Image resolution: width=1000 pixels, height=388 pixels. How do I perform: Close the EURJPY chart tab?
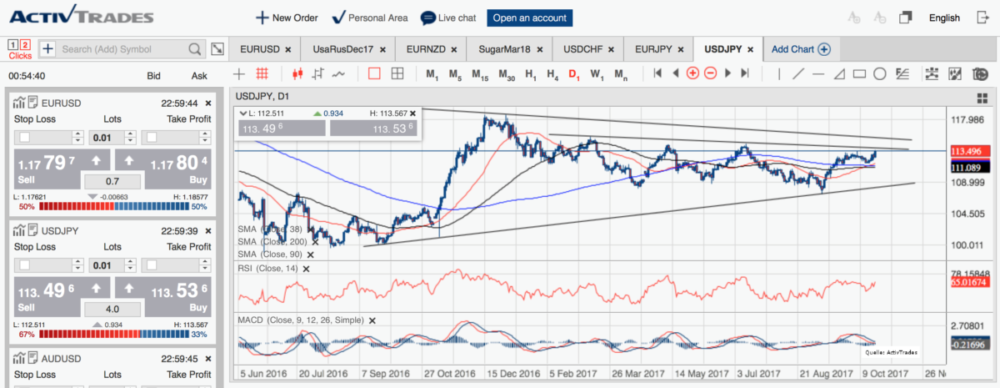point(681,50)
